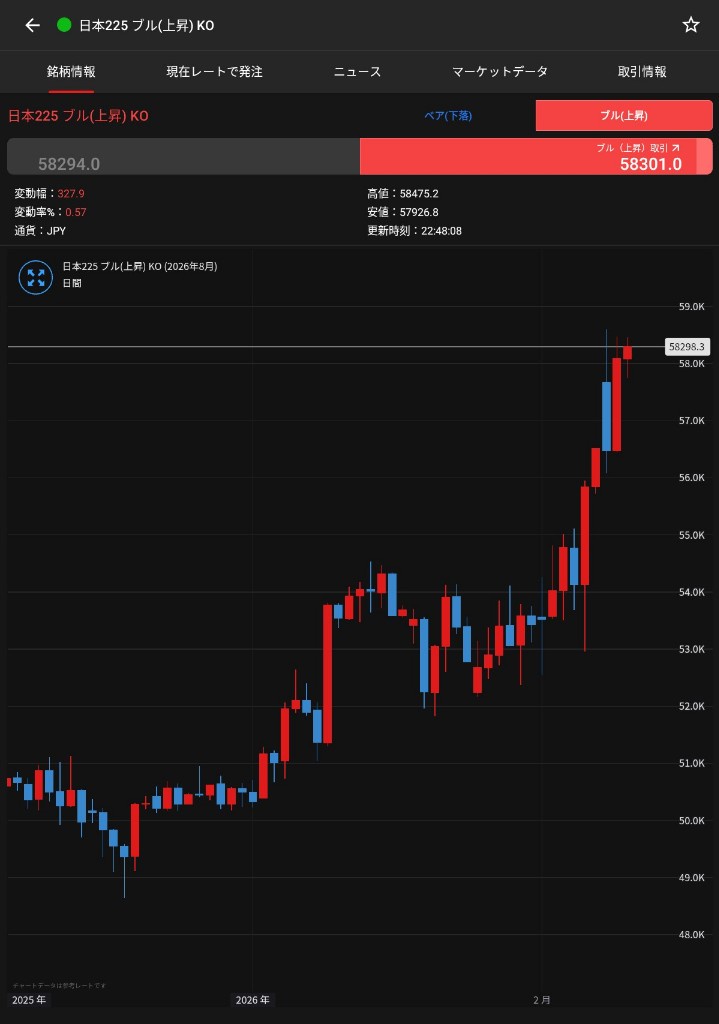This screenshot has width=719, height=1024.
Task: Tap the red 58301.0 price button
Action: coord(536,157)
